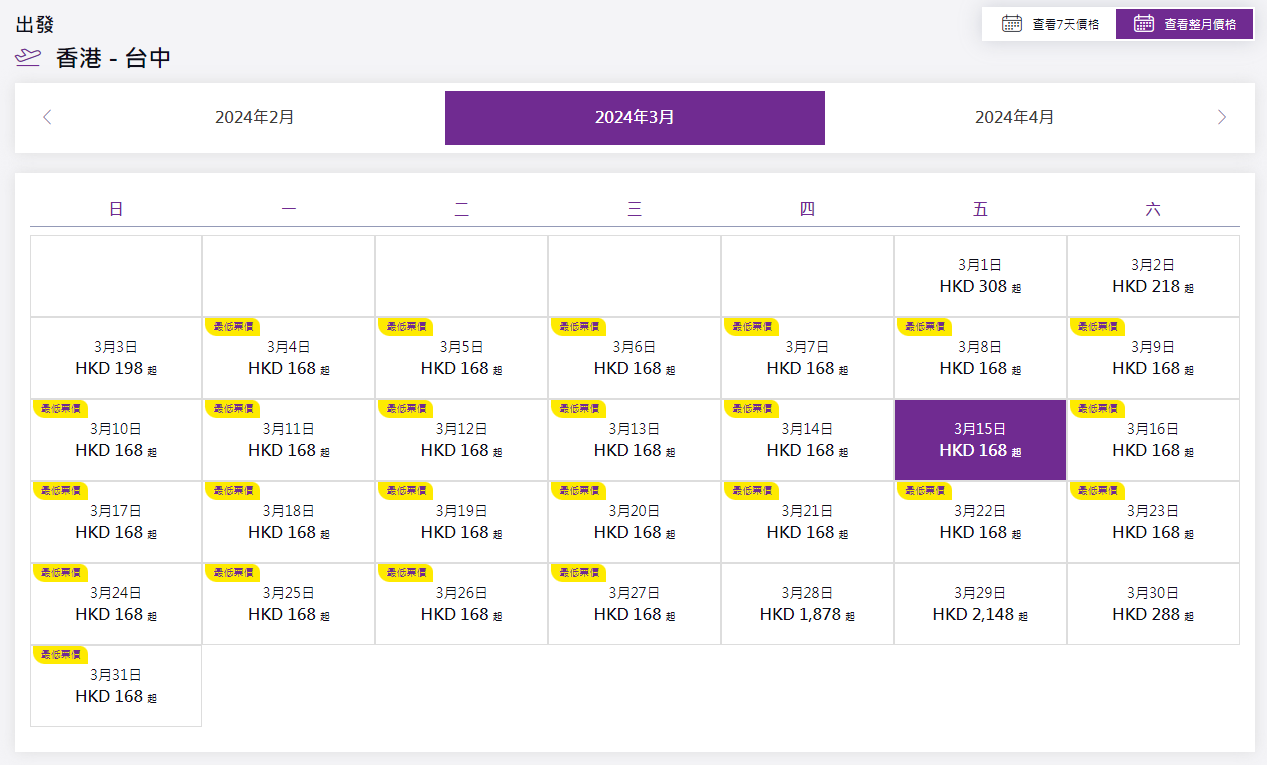The image size is (1267, 765).
Task: Select 3月1日 priced HKD 308
Action: tap(980, 277)
